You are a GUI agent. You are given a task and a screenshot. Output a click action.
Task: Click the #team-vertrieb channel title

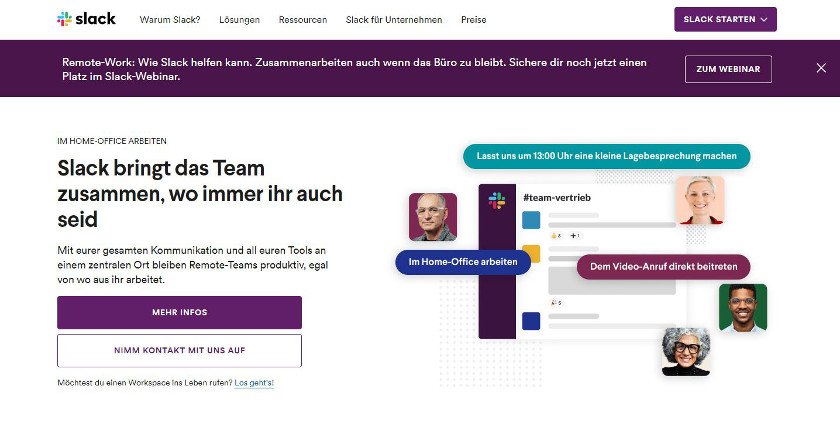[x=557, y=198]
